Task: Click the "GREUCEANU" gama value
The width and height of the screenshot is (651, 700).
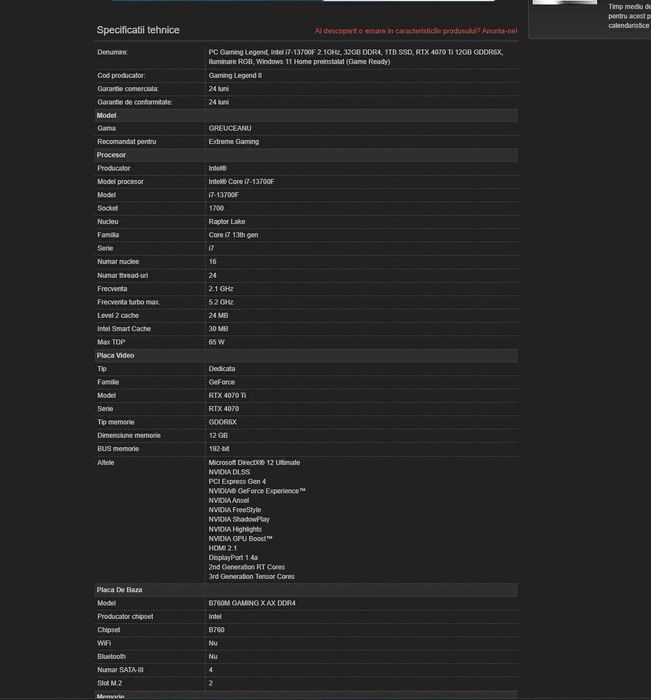Action: point(230,128)
